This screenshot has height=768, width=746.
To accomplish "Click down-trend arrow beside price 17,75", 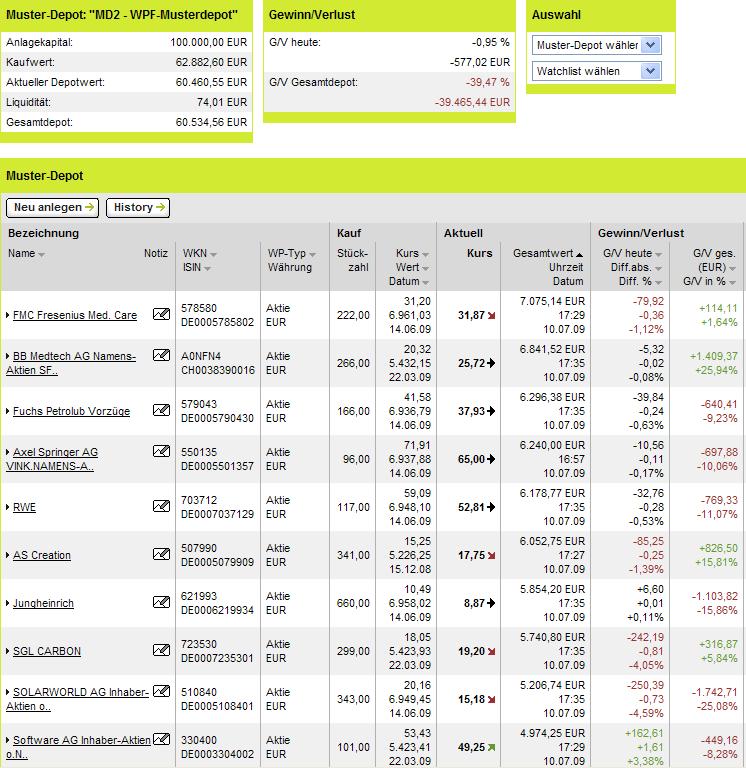I will tap(491, 556).
